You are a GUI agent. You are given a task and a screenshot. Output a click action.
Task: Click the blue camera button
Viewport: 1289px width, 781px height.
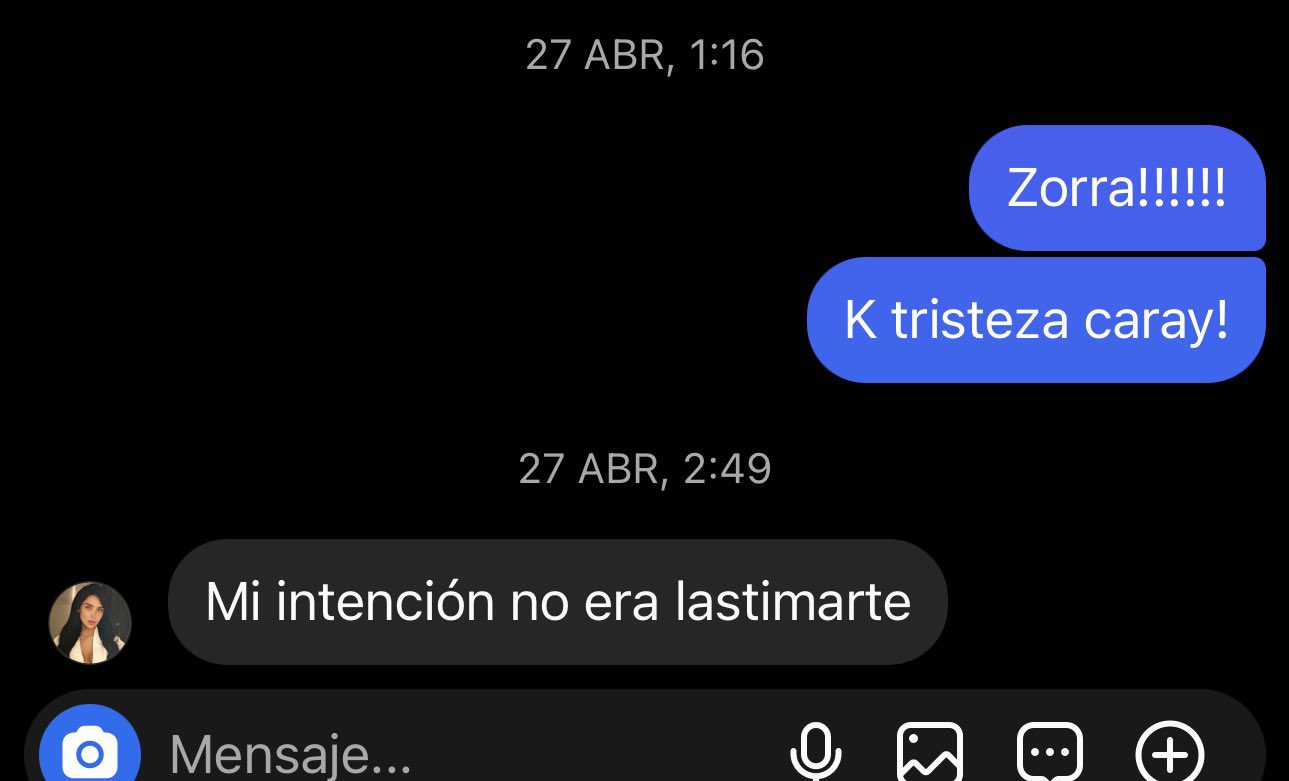(90, 748)
